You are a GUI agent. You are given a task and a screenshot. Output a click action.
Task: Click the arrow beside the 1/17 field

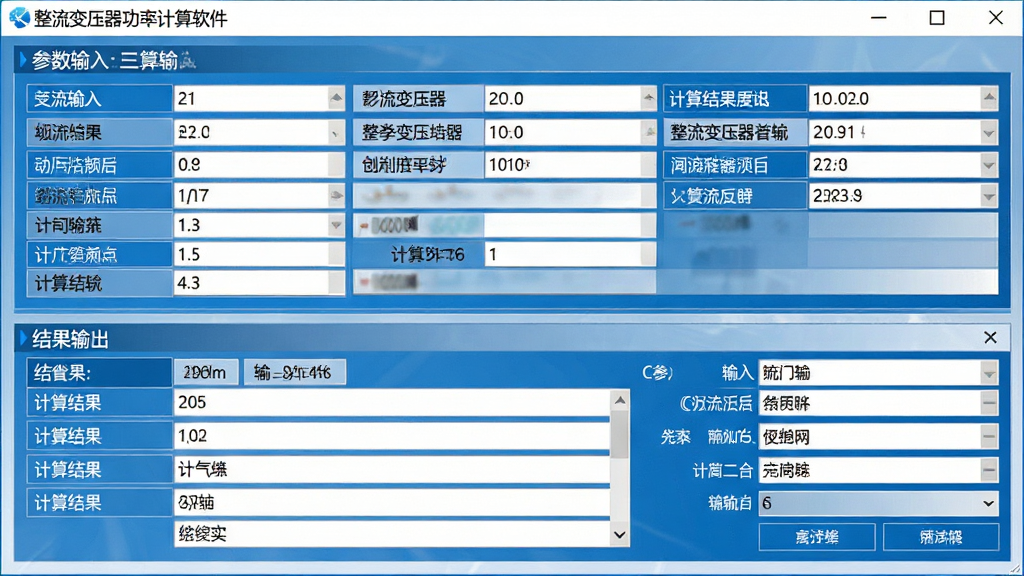[336, 195]
